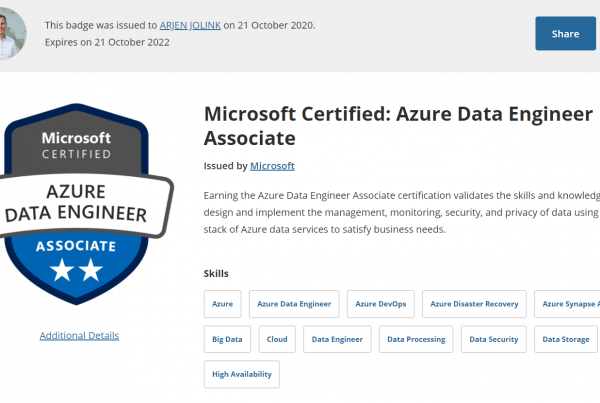Open the Data Storage skill tag
The width and height of the screenshot is (600, 403).
click(x=566, y=339)
